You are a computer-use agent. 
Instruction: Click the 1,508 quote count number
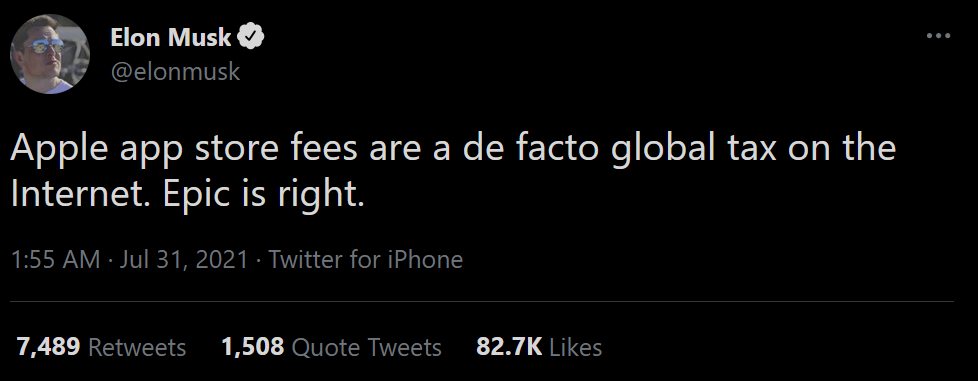tap(253, 347)
